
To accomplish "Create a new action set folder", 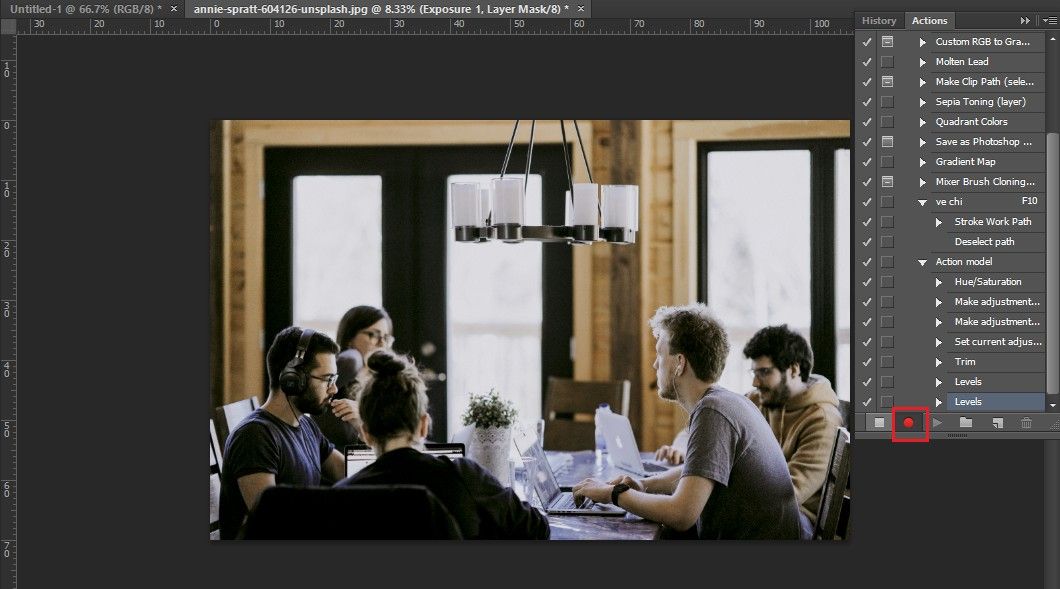I will click(966, 423).
